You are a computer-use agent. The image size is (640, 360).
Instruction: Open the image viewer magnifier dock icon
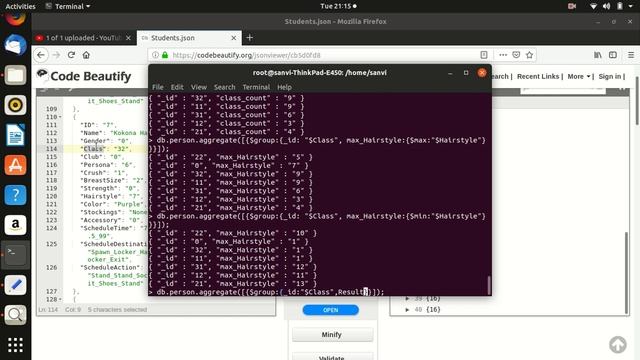pos(15,315)
